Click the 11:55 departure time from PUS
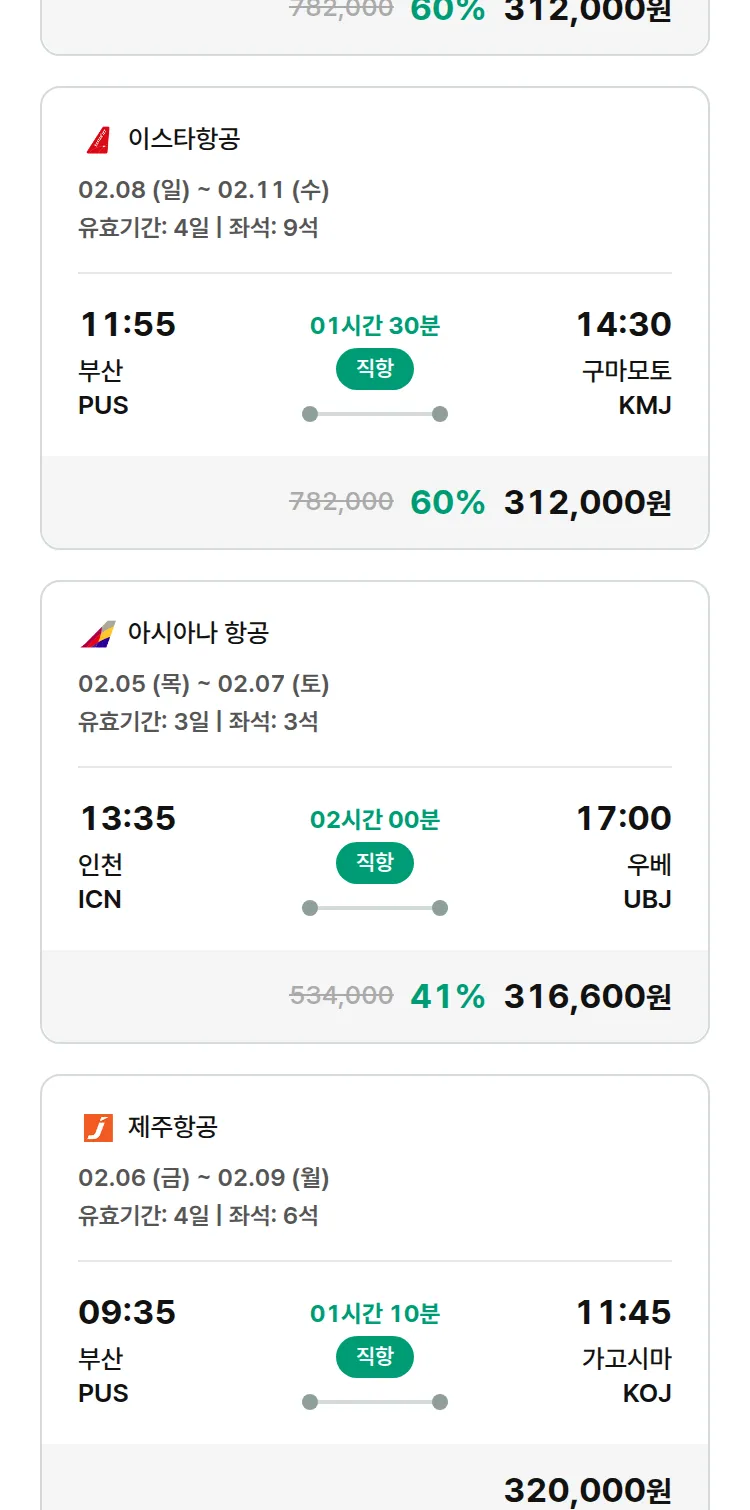Screen dimensions: 750x1510 pyautogui.click(x=127, y=324)
